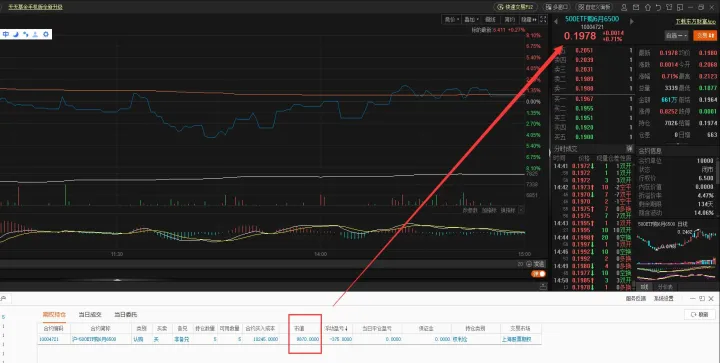Open the IME settings gear

pos(45,34)
